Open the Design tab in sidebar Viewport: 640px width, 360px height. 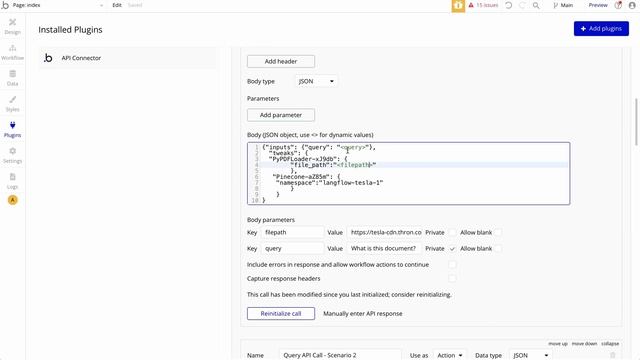click(12, 26)
